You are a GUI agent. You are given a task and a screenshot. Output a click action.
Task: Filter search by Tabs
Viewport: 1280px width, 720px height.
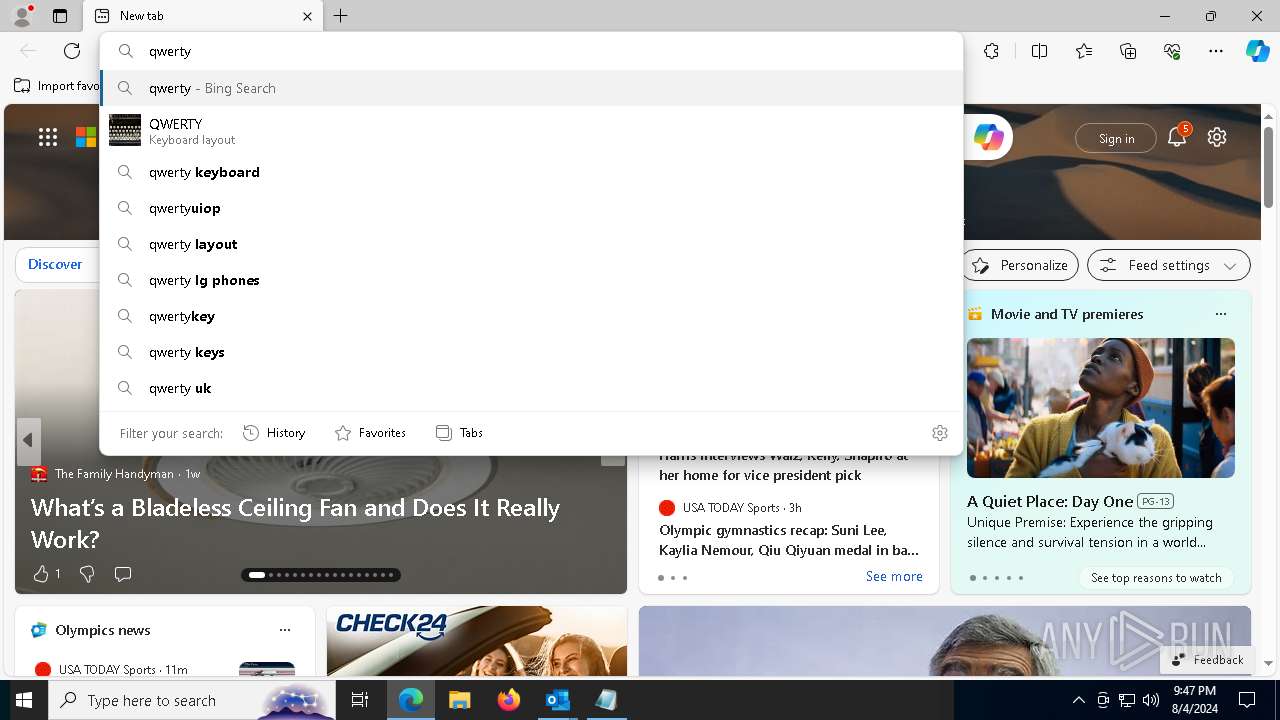pos(459,433)
